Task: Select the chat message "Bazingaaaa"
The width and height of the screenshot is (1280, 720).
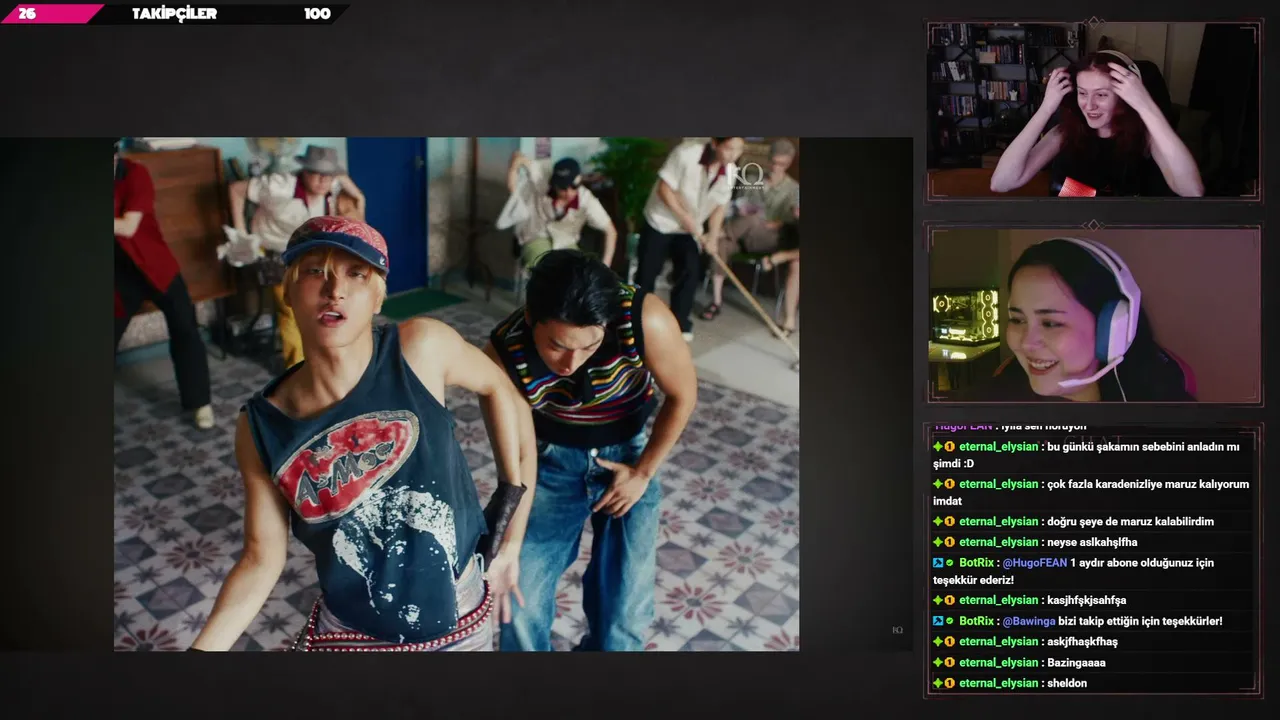Action: [x=1076, y=662]
